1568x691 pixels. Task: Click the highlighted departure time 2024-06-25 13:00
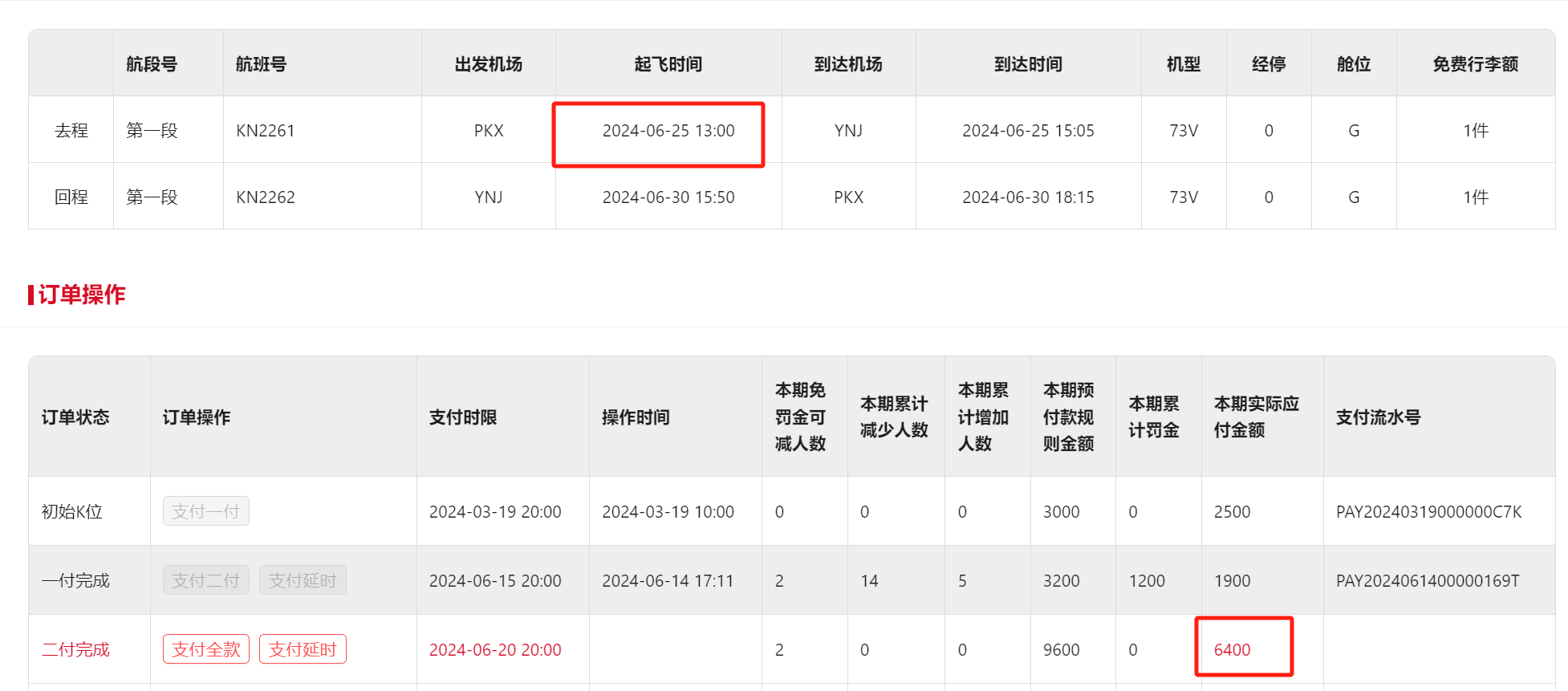[668, 131]
